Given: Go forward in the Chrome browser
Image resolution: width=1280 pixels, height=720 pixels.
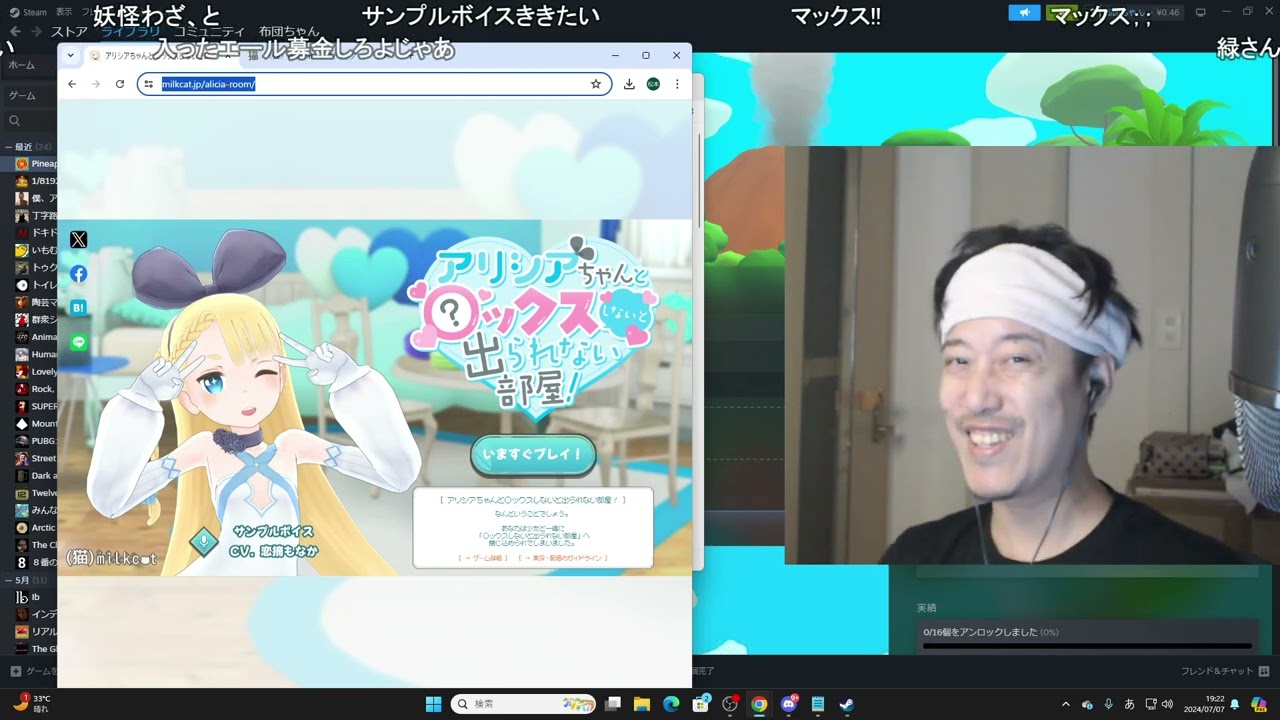Looking at the screenshot, I should (x=96, y=84).
